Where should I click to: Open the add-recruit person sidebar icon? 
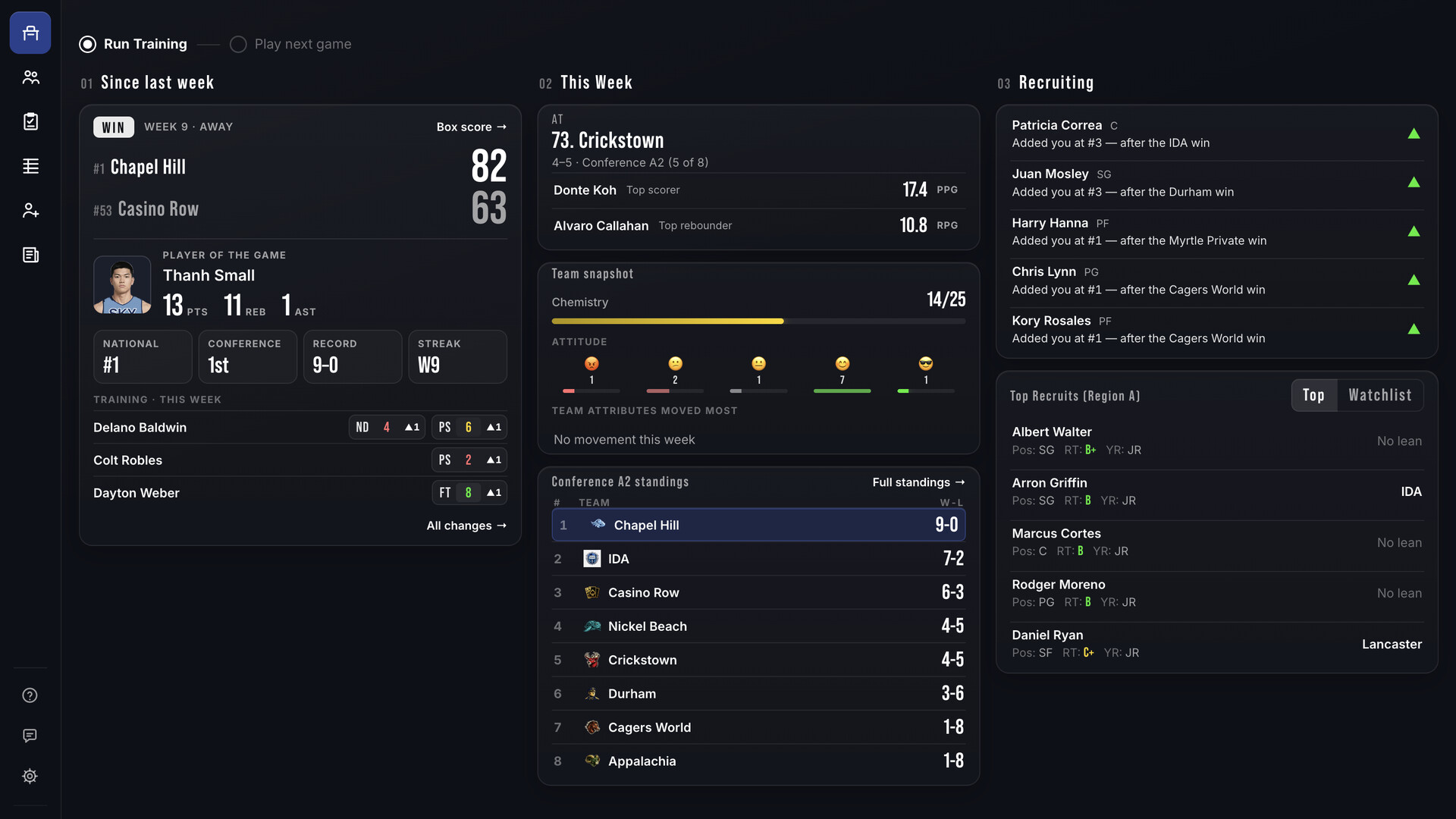[30, 210]
